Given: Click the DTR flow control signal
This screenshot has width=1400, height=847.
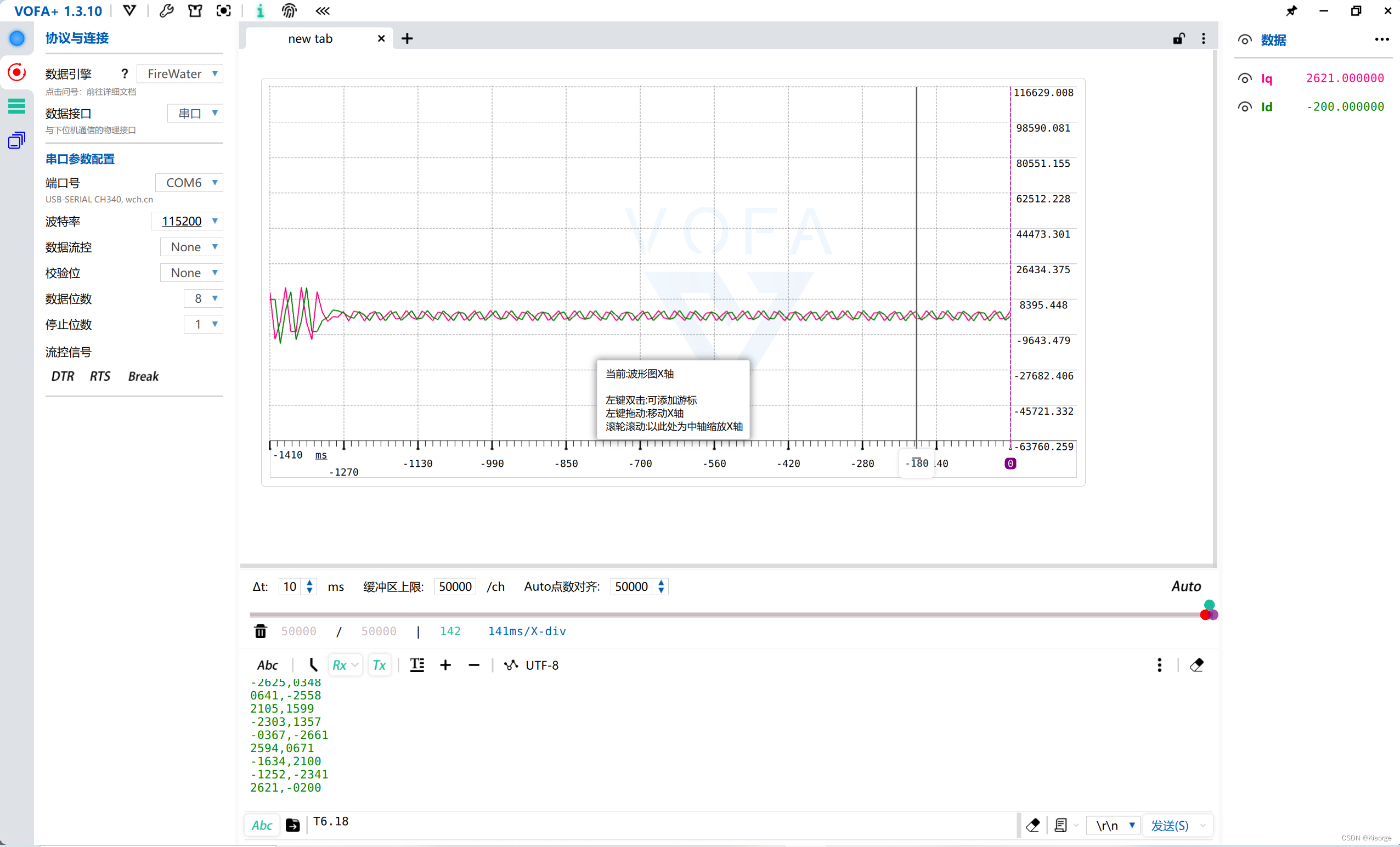Looking at the screenshot, I should pyautogui.click(x=63, y=377).
